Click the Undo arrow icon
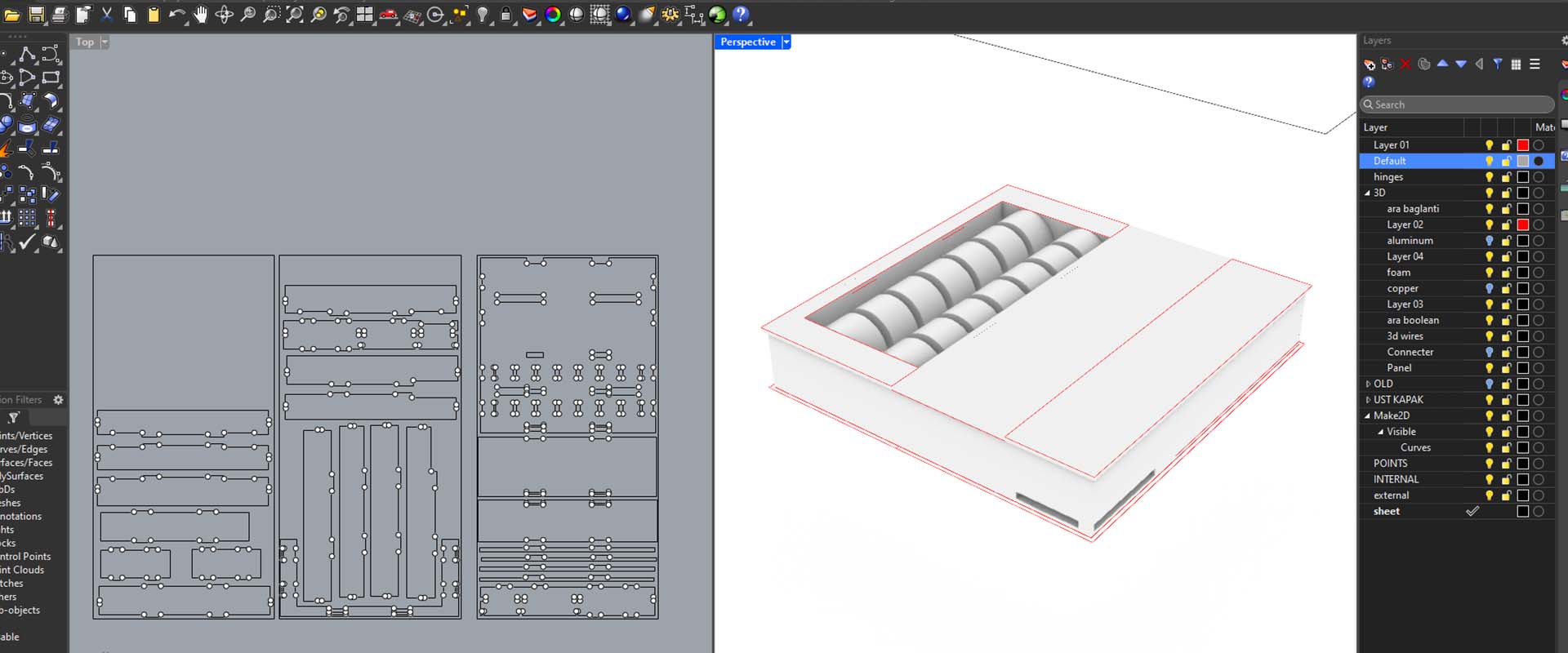 [x=176, y=15]
